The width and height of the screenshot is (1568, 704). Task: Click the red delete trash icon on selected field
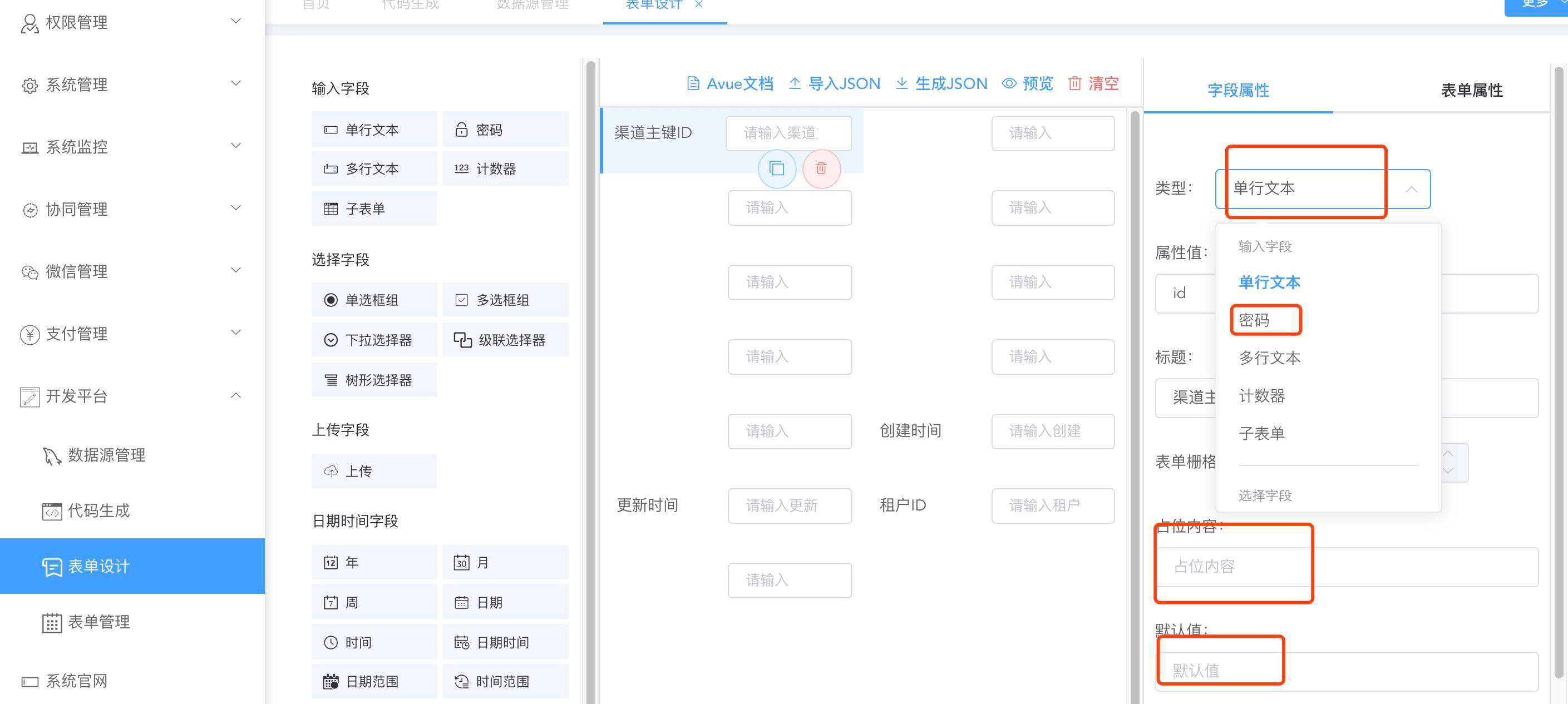click(x=821, y=168)
